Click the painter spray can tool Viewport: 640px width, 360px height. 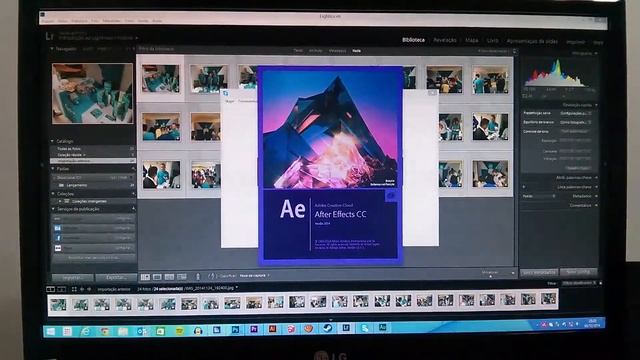click(x=198, y=277)
